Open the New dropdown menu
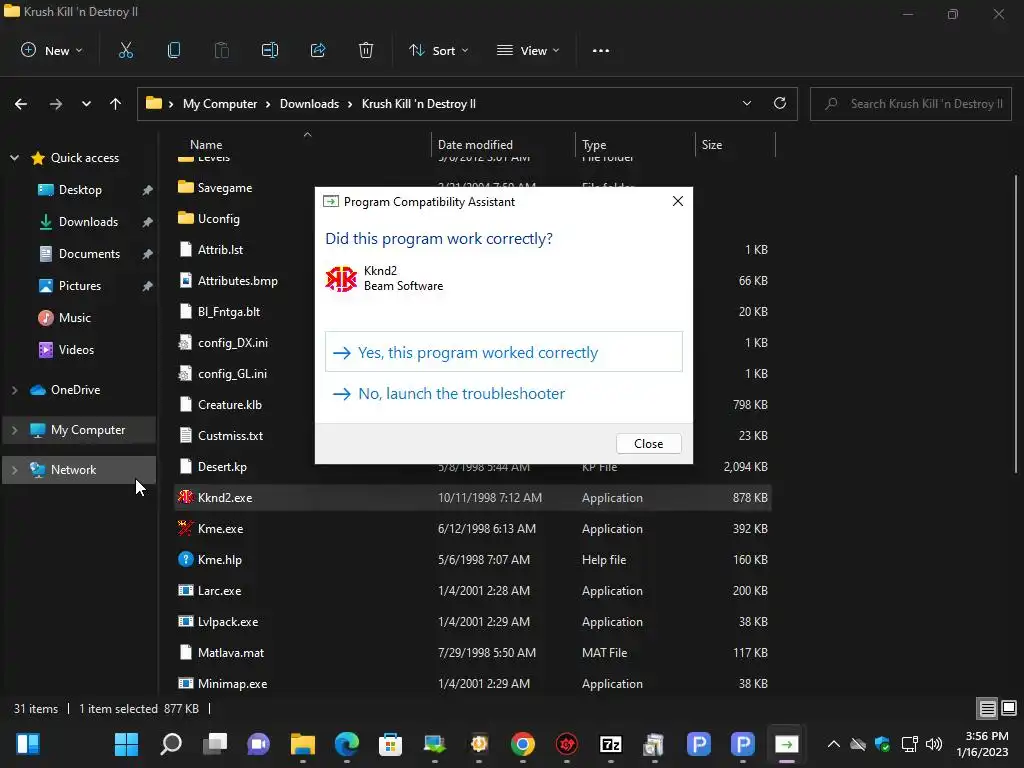 pos(52,50)
